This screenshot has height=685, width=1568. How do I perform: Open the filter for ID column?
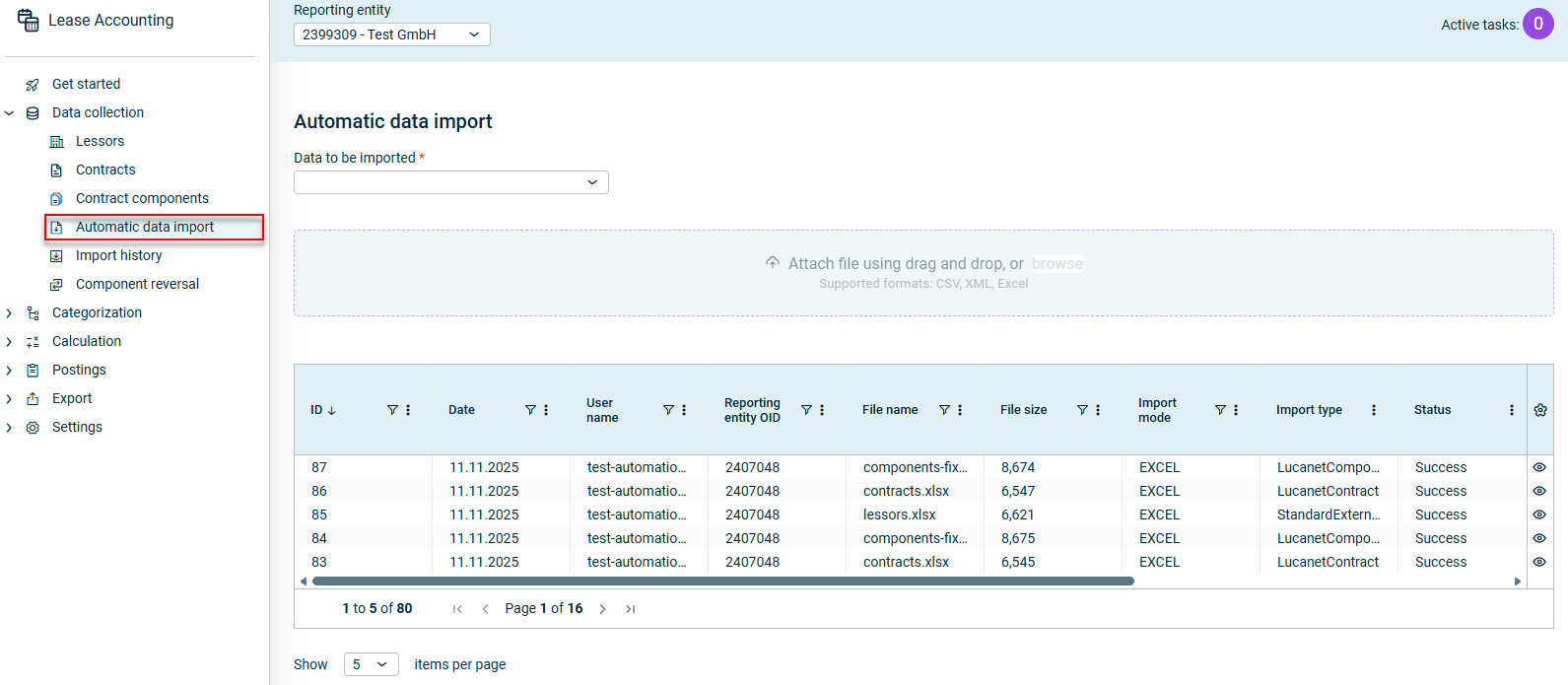(392, 410)
